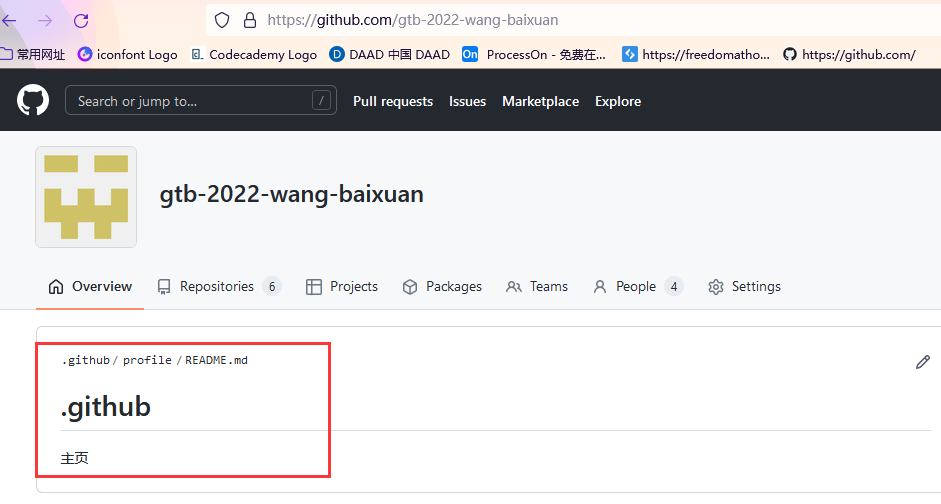
Task: Open the 常用网址 bookmarks folder
Action: (32, 55)
